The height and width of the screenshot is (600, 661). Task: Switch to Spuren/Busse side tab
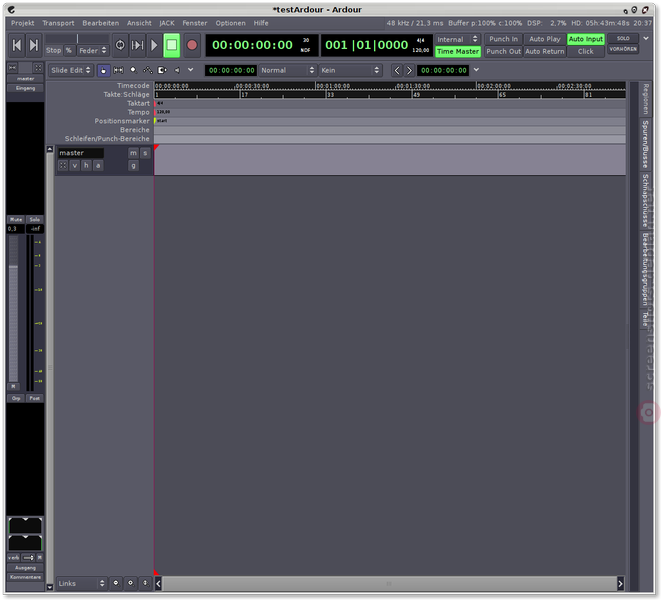click(x=645, y=144)
